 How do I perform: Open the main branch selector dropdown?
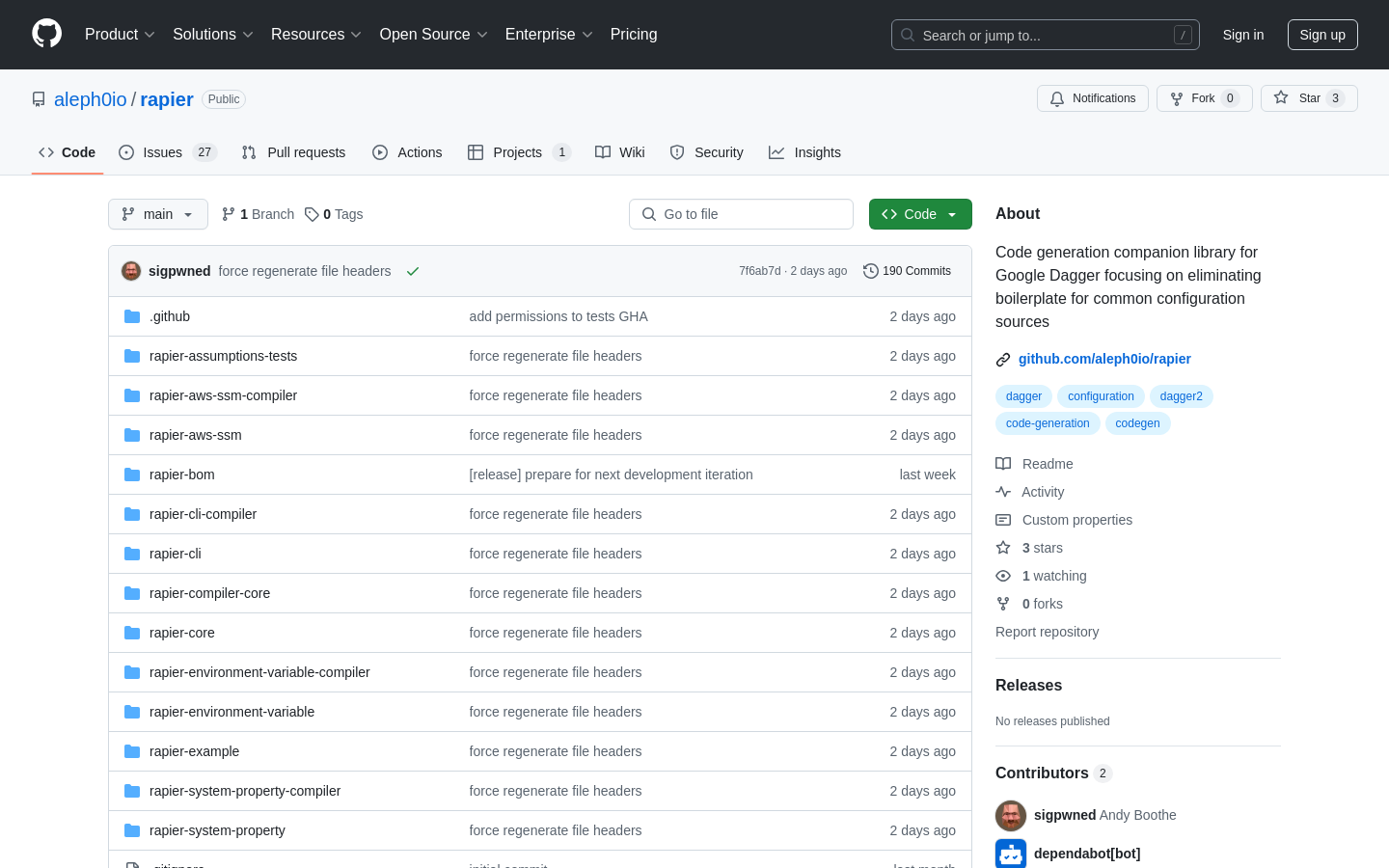point(158,214)
